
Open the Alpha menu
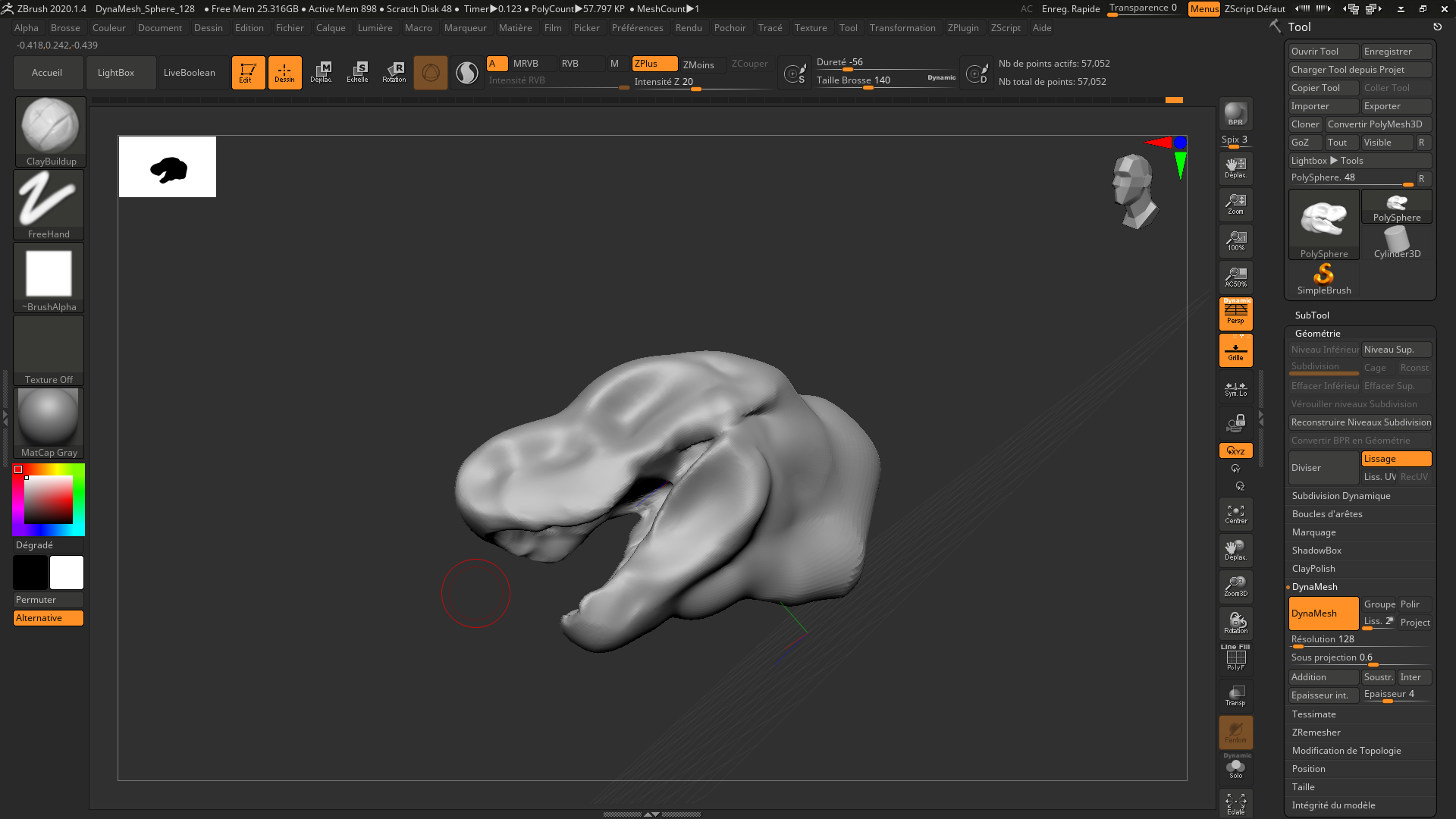point(26,28)
